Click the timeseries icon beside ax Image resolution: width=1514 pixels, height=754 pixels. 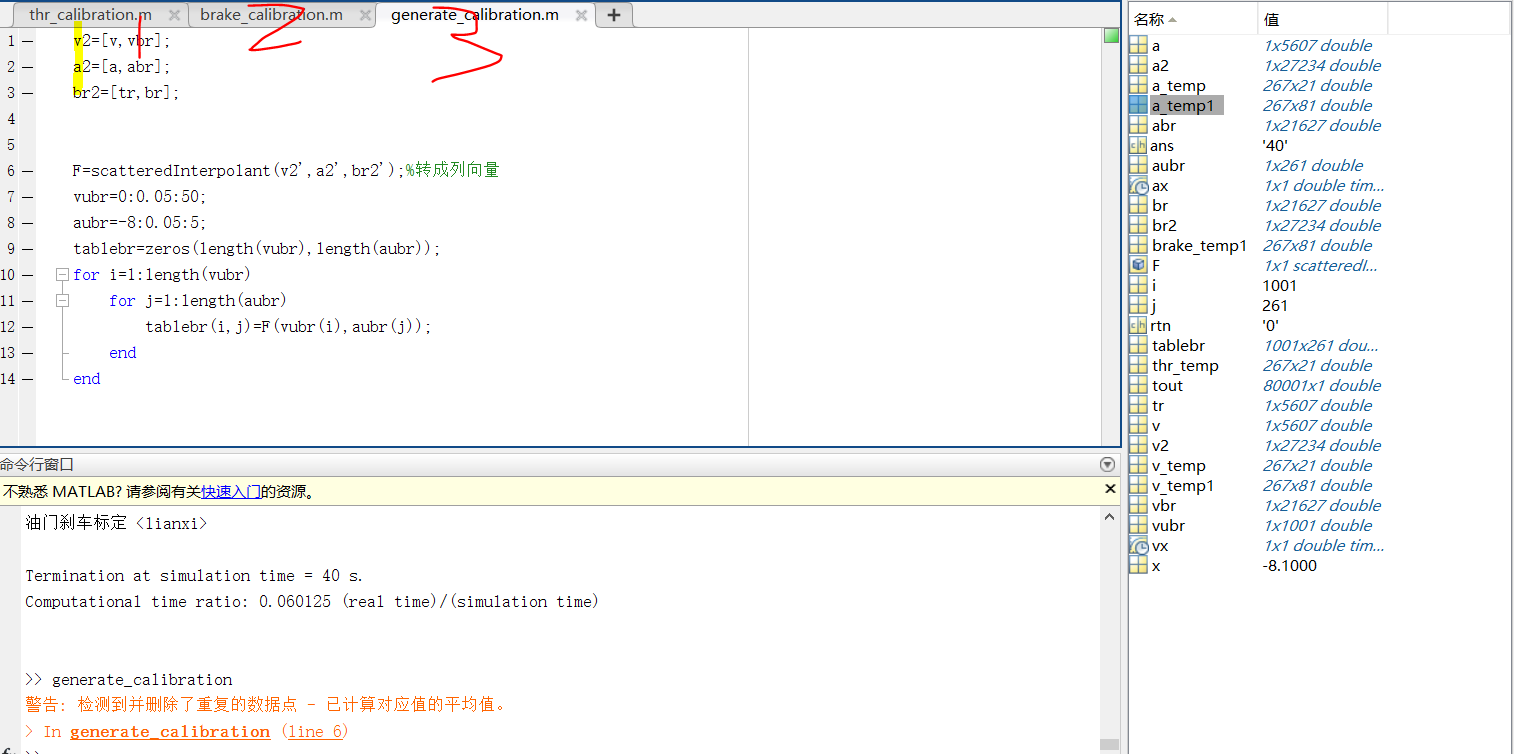[1138, 185]
